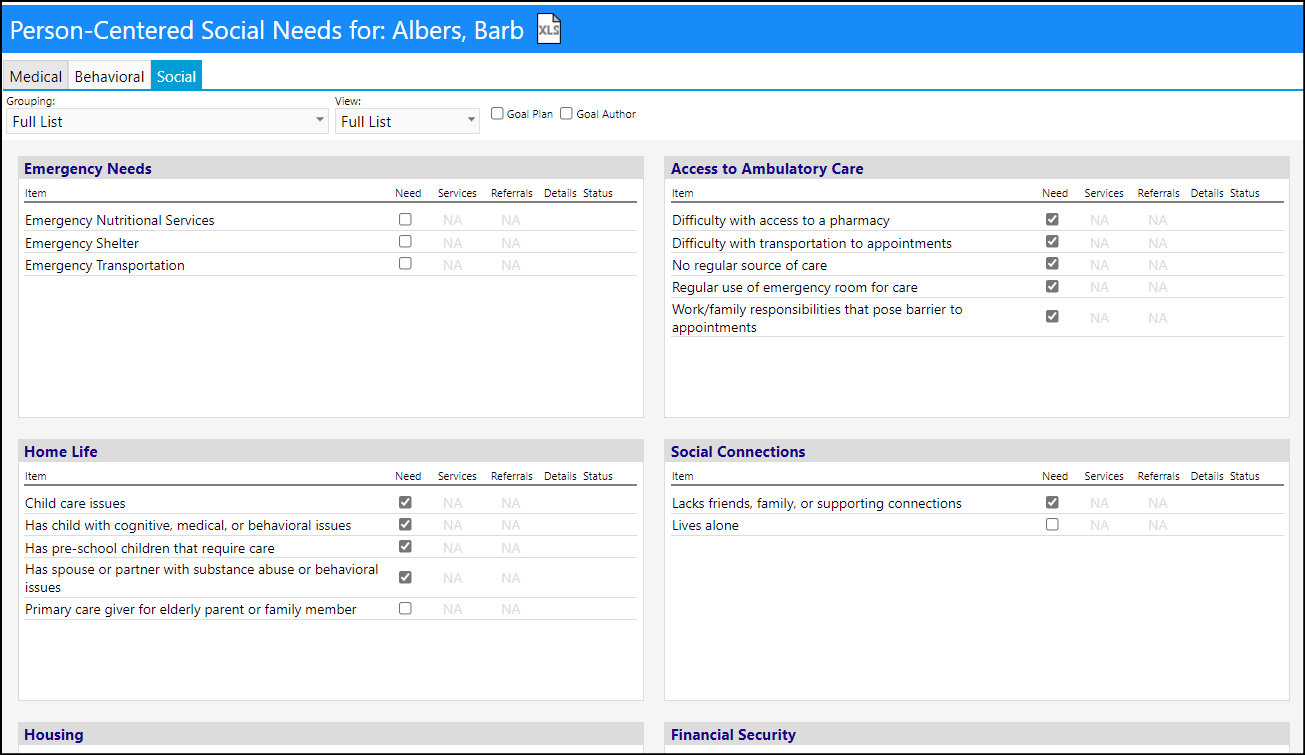Image resolution: width=1305 pixels, height=755 pixels.
Task: Uncheck Need for Lacks friends, family connections
Action: (x=1052, y=502)
